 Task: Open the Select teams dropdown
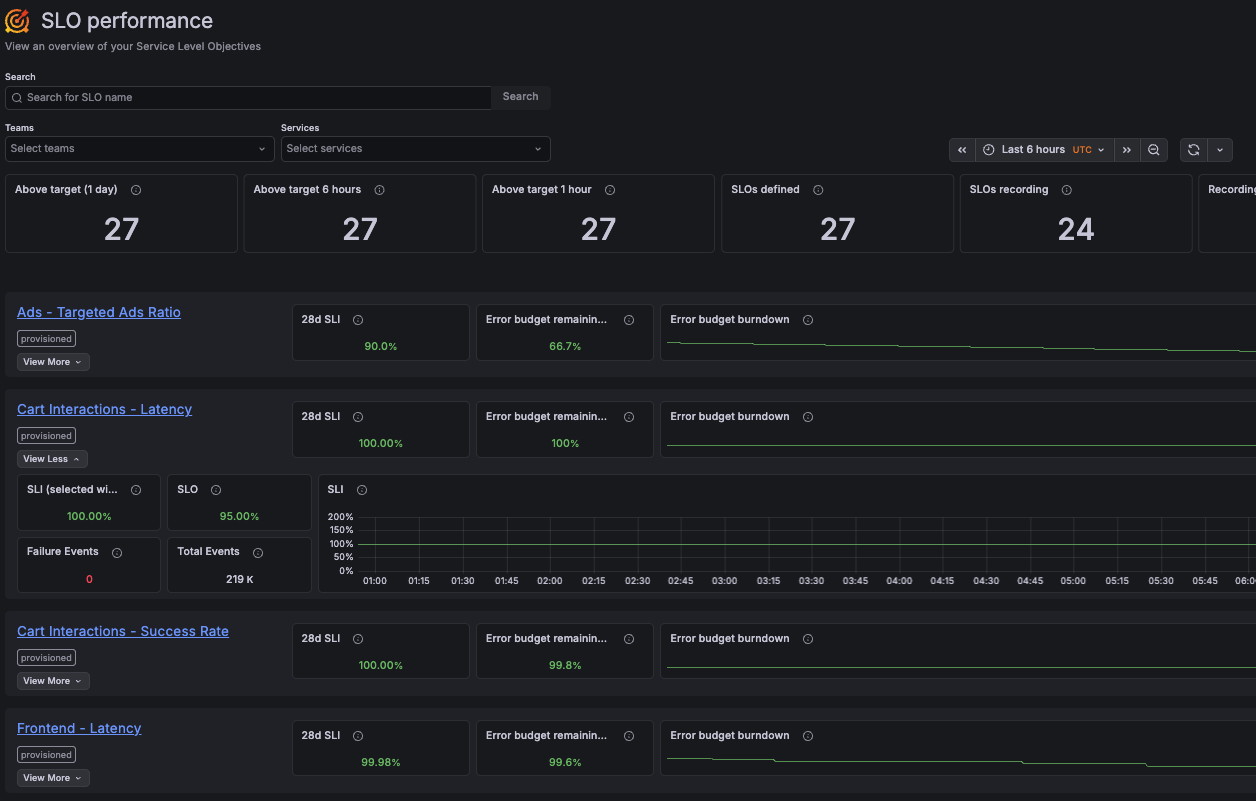(139, 149)
